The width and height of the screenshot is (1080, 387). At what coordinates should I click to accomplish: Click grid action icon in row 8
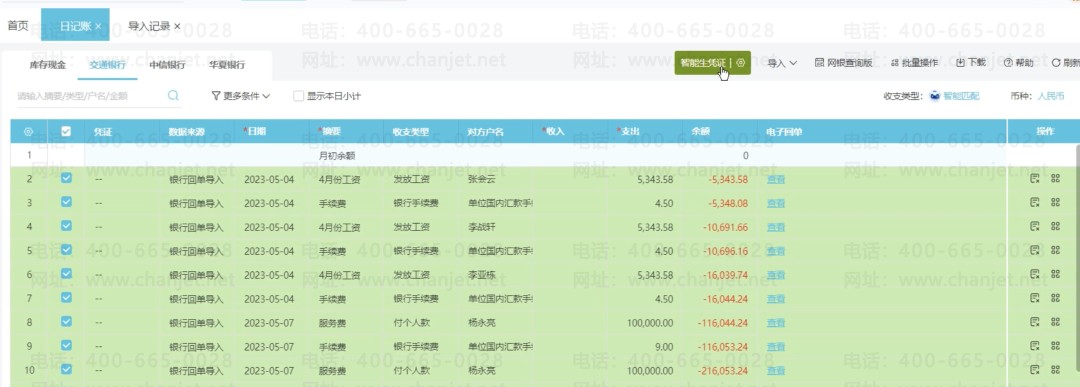tap(1055, 322)
